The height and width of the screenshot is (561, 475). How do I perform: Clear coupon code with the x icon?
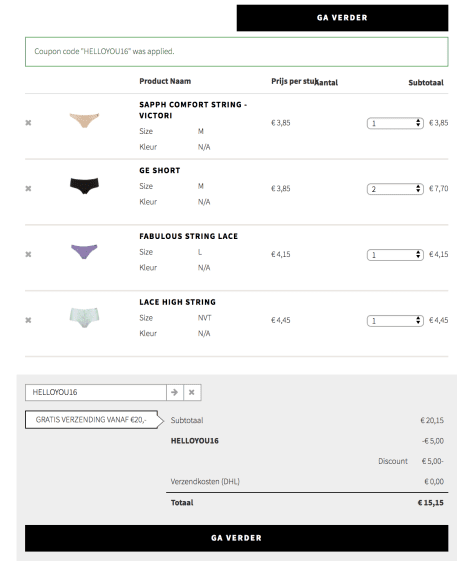(x=192, y=392)
